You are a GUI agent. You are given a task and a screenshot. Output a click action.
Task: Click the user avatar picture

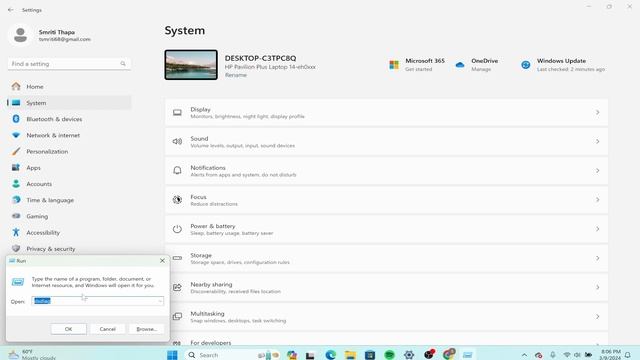pyautogui.click(x=20, y=35)
